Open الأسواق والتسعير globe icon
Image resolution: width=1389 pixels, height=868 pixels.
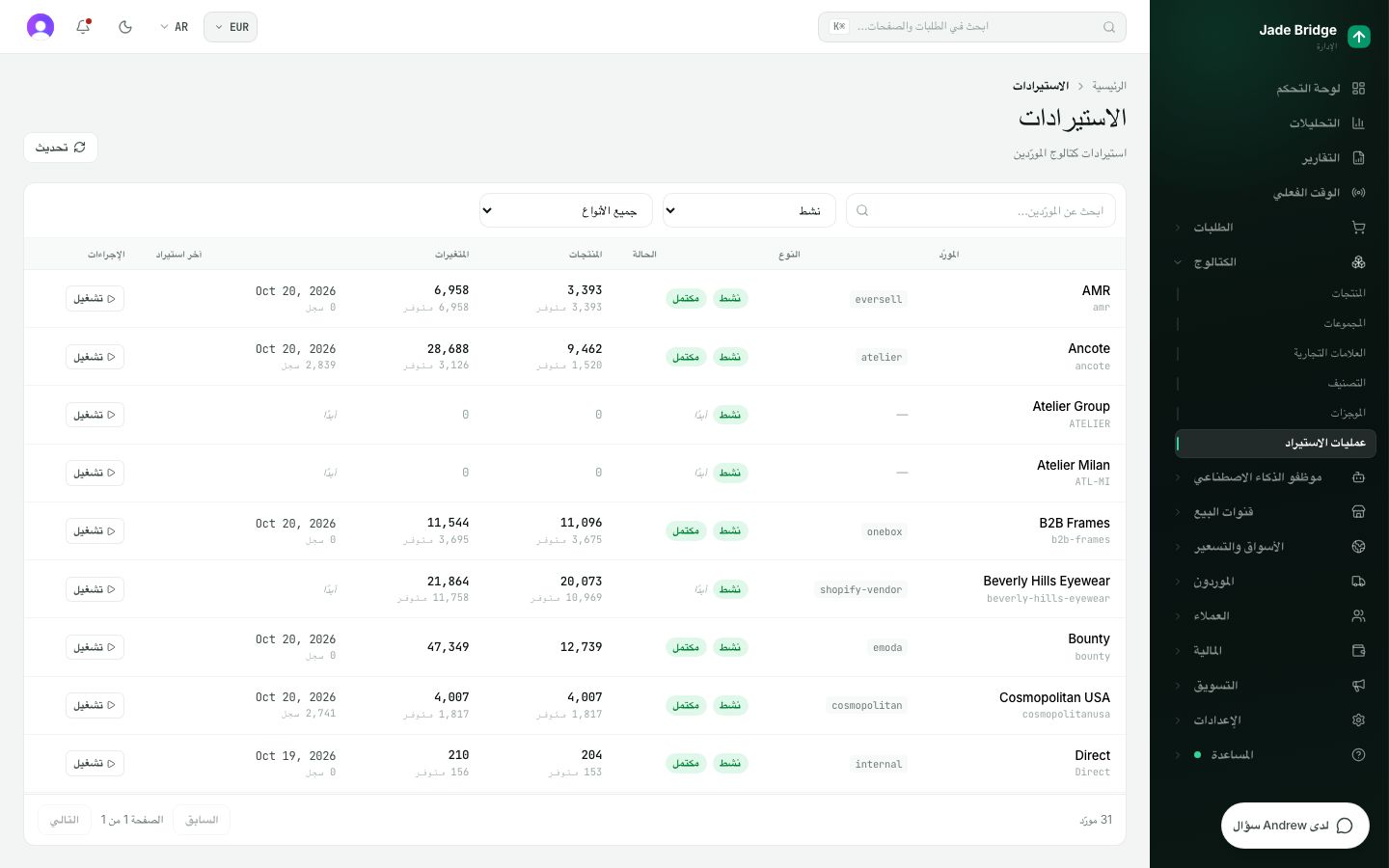click(1359, 547)
